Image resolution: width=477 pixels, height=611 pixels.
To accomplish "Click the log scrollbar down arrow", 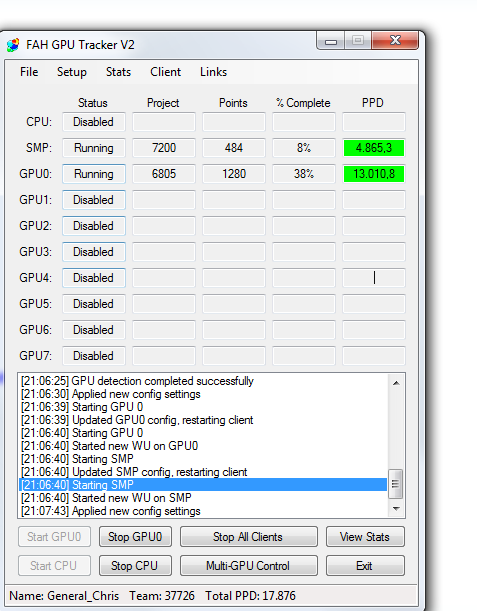I will click(396, 509).
